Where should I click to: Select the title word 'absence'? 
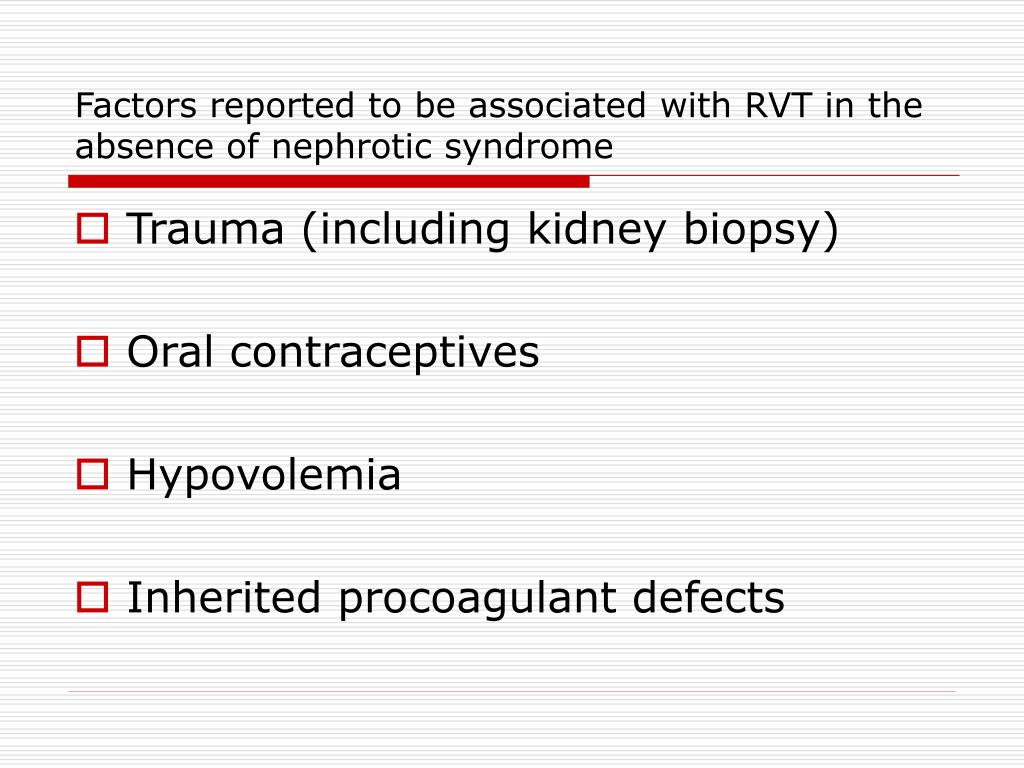(x=144, y=146)
